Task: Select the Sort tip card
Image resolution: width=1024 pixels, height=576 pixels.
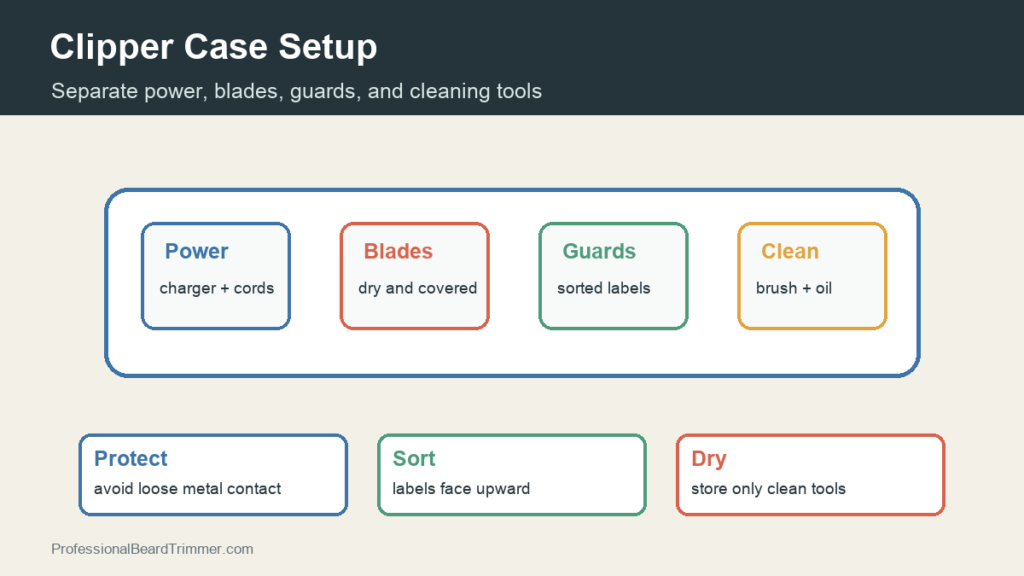Action: pyautogui.click(x=512, y=475)
